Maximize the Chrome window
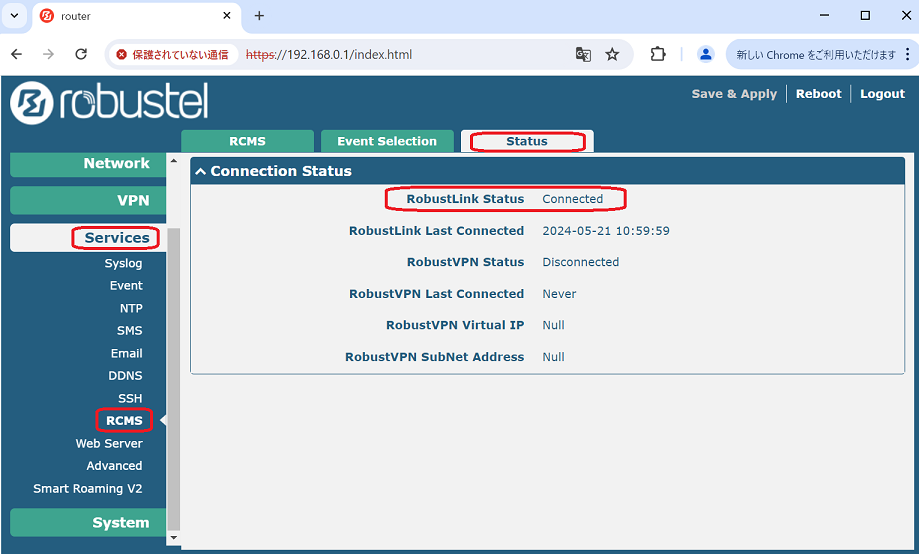The width and height of the screenshot is (919, 554). coord(865,16)
